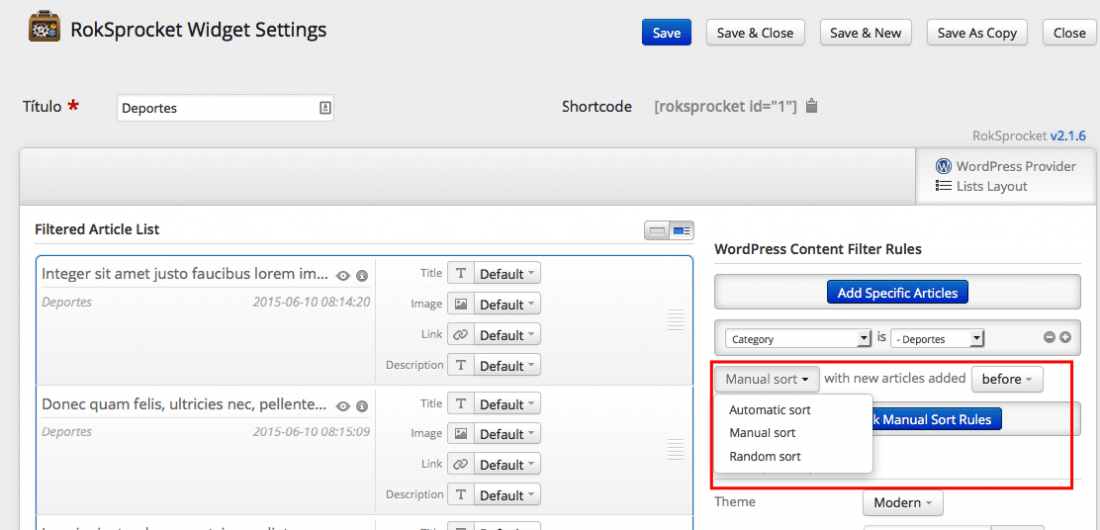Click the 2015-06-10 08:15:09 date text
1100x530 pixels.
(x=311, y=432)
